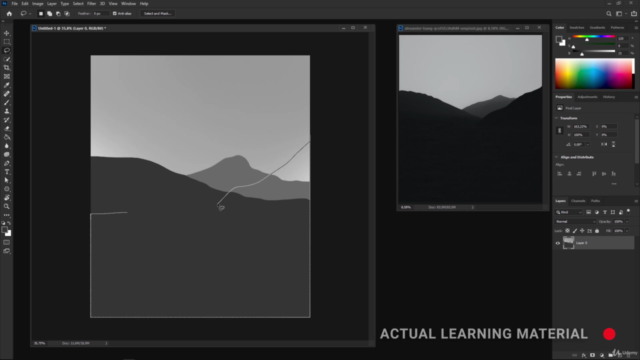This screenshot has height=360, width=640.
Task: Select the Quick Selection tool
Action: click(7, 59)
